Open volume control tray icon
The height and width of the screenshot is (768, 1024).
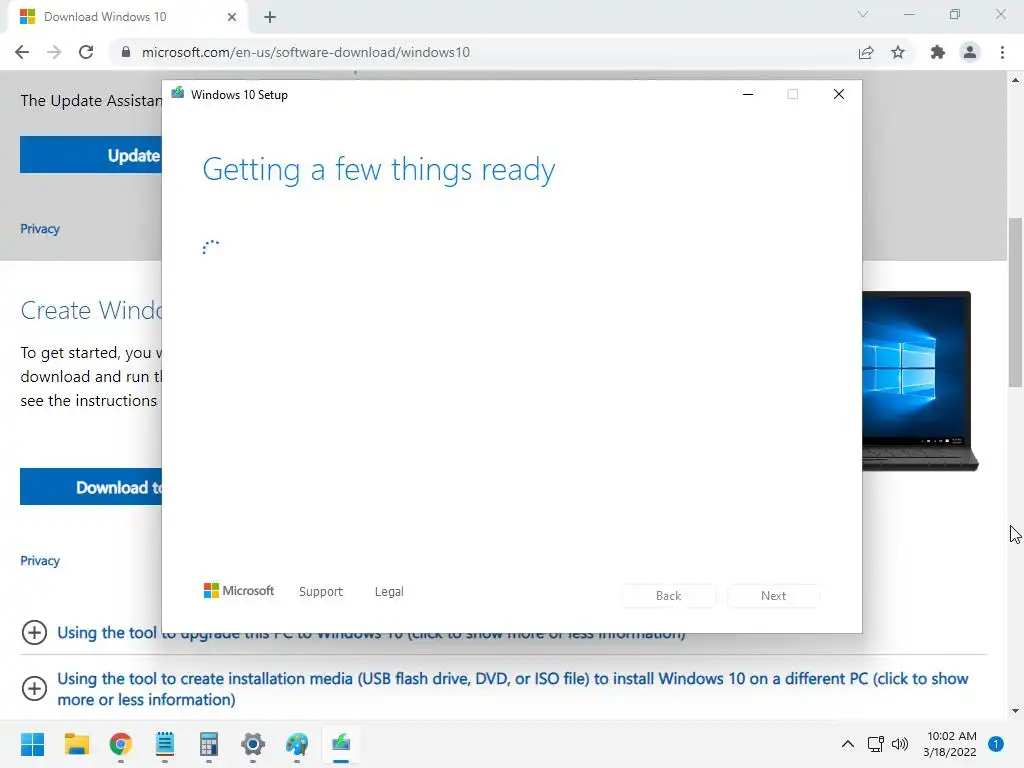(900, 744)
